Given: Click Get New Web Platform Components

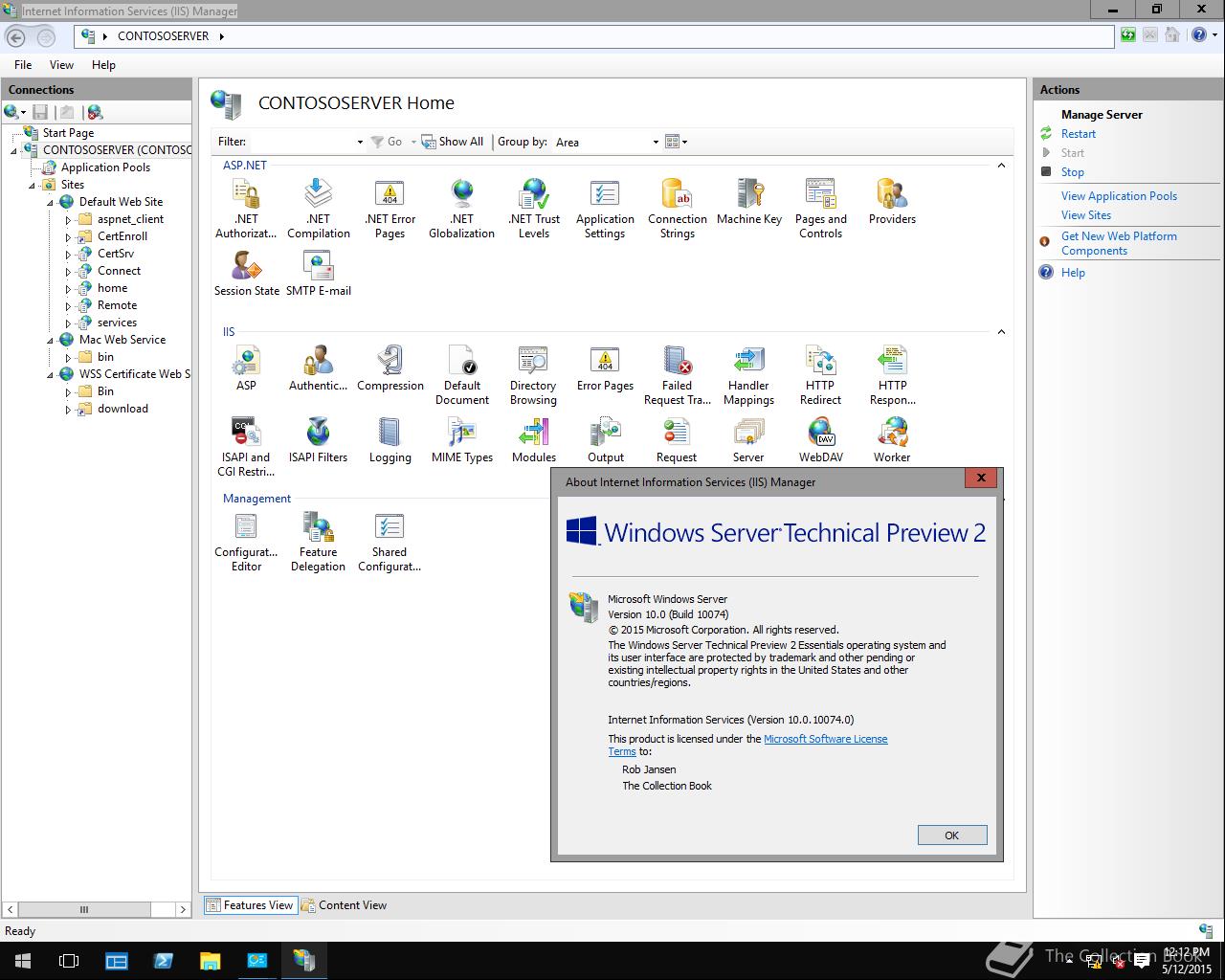Looking at the screenshot, I should tap(1119, 243).
